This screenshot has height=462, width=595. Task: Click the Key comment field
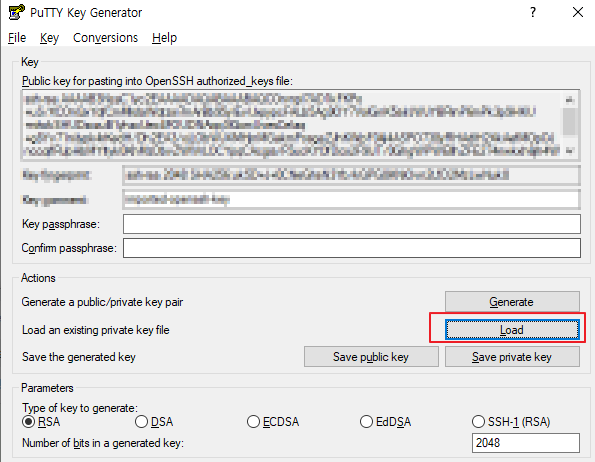coord(352,200)
